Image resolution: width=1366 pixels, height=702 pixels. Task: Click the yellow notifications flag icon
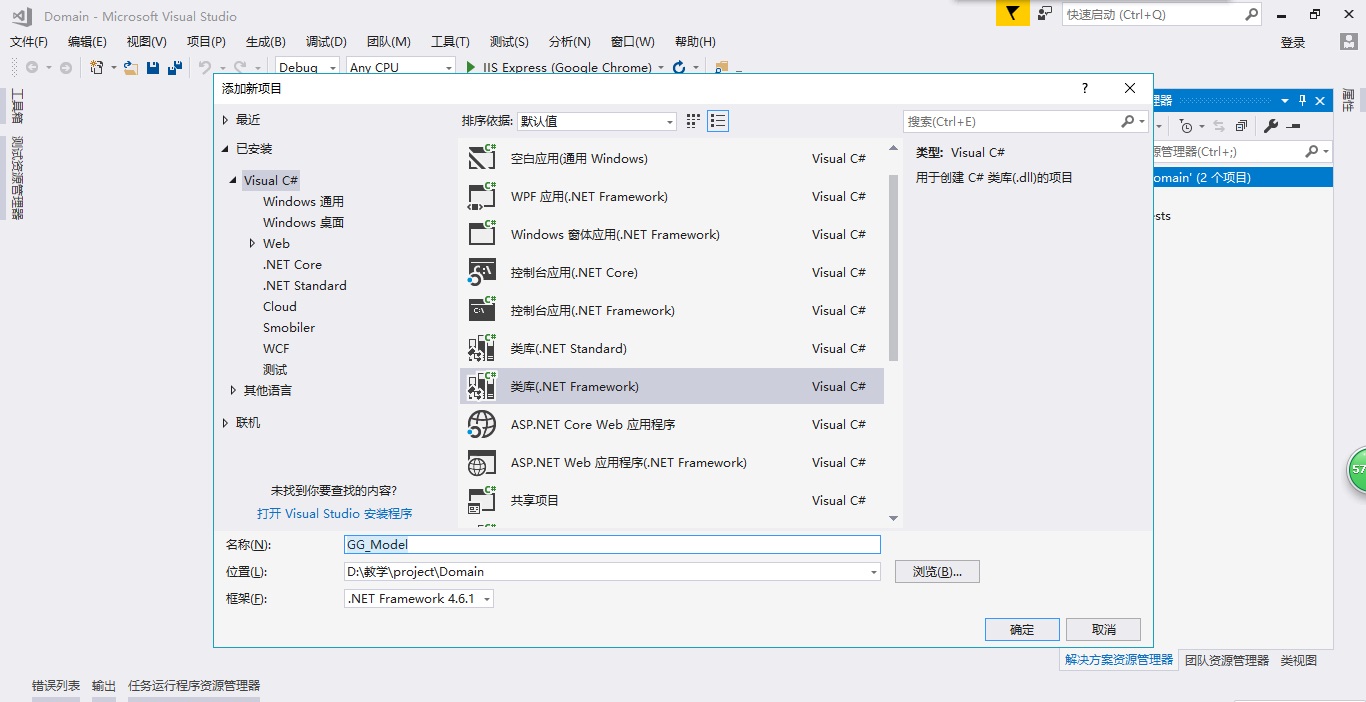pos(1013,14)
